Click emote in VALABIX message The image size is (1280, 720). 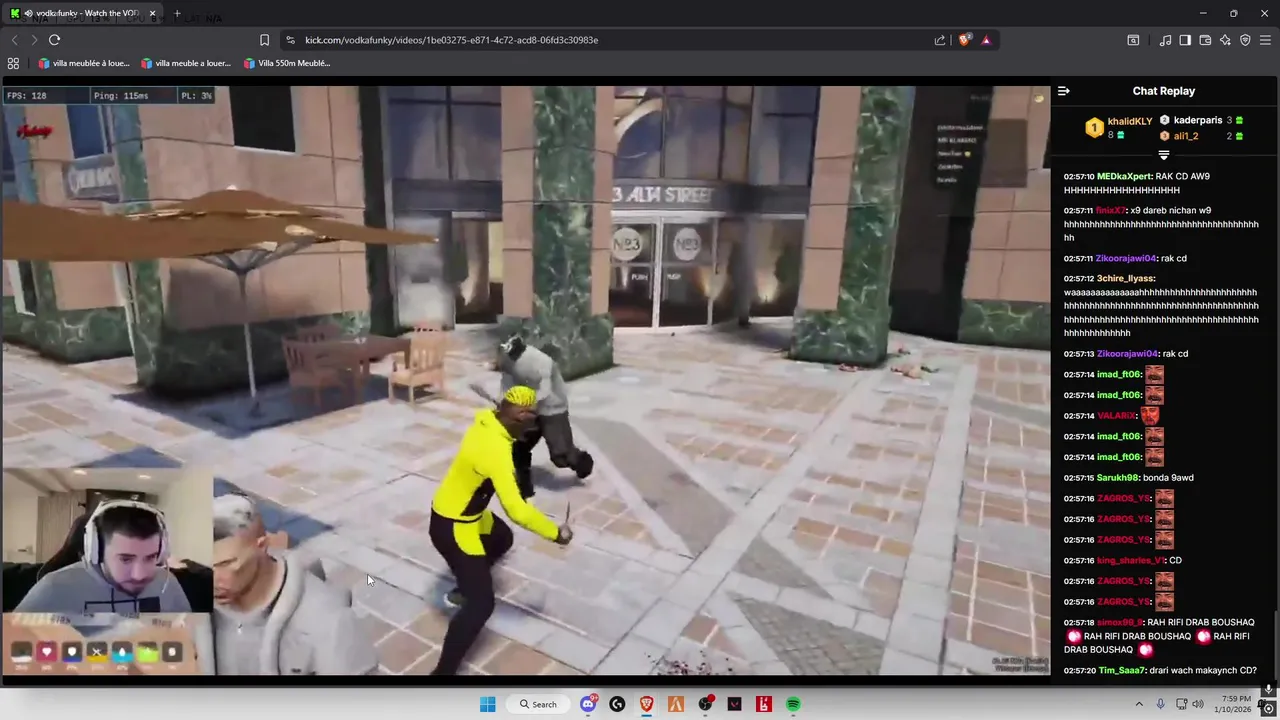point(1150,415)
